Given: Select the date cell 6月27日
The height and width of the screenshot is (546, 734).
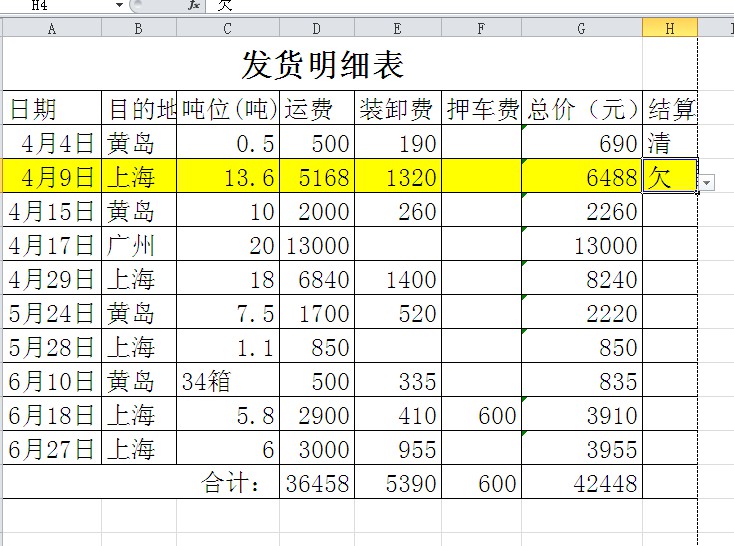Looking at the screenshot, I should [x=52, y=448].
